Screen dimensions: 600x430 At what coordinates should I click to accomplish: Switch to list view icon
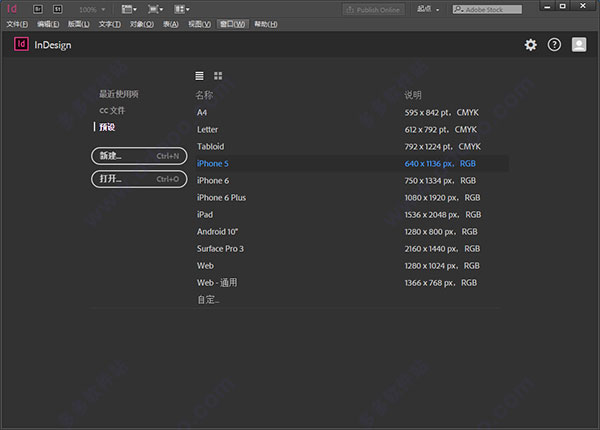pos(199,76)
